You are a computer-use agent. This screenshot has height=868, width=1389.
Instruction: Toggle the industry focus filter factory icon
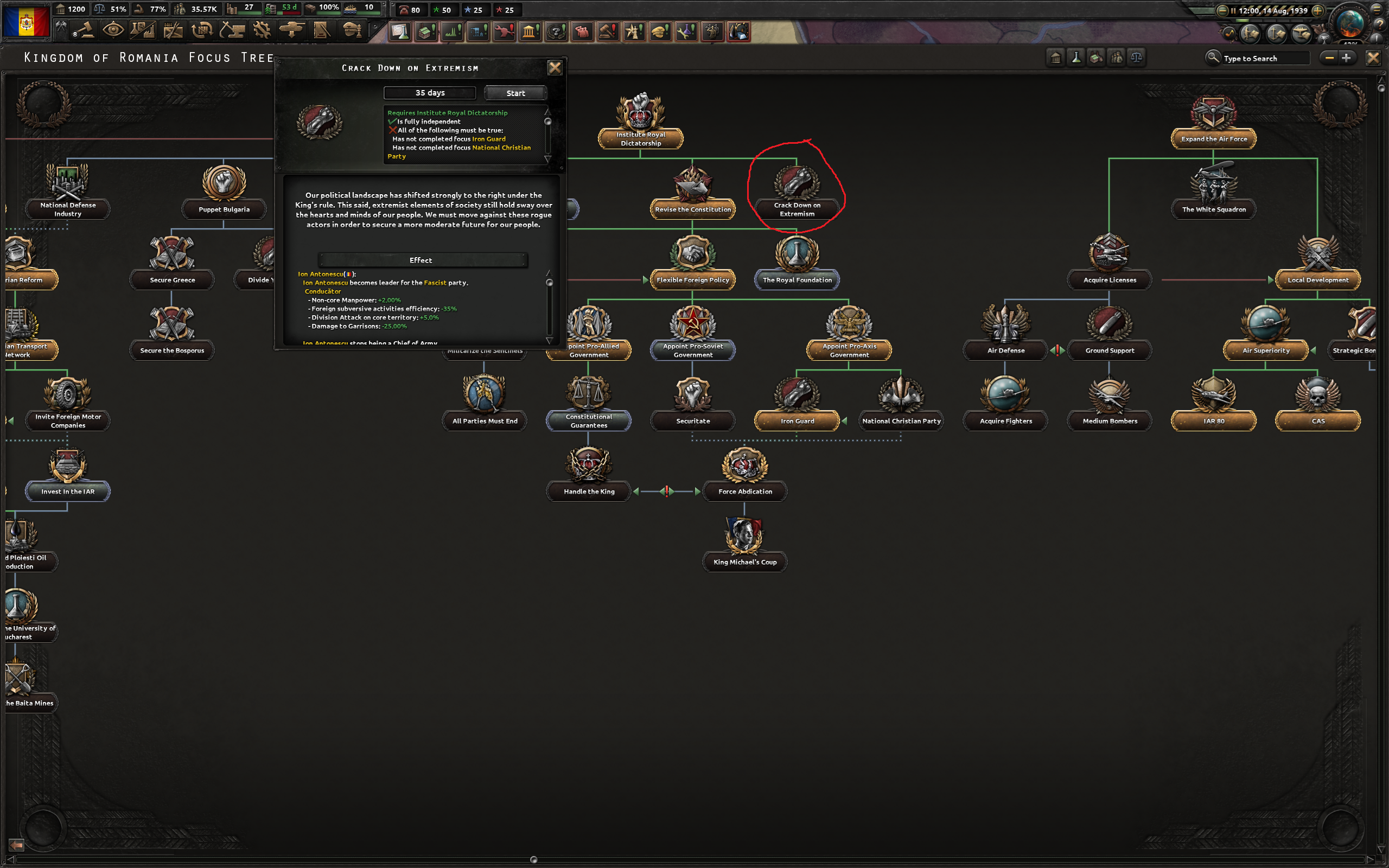coord(1096,58)
